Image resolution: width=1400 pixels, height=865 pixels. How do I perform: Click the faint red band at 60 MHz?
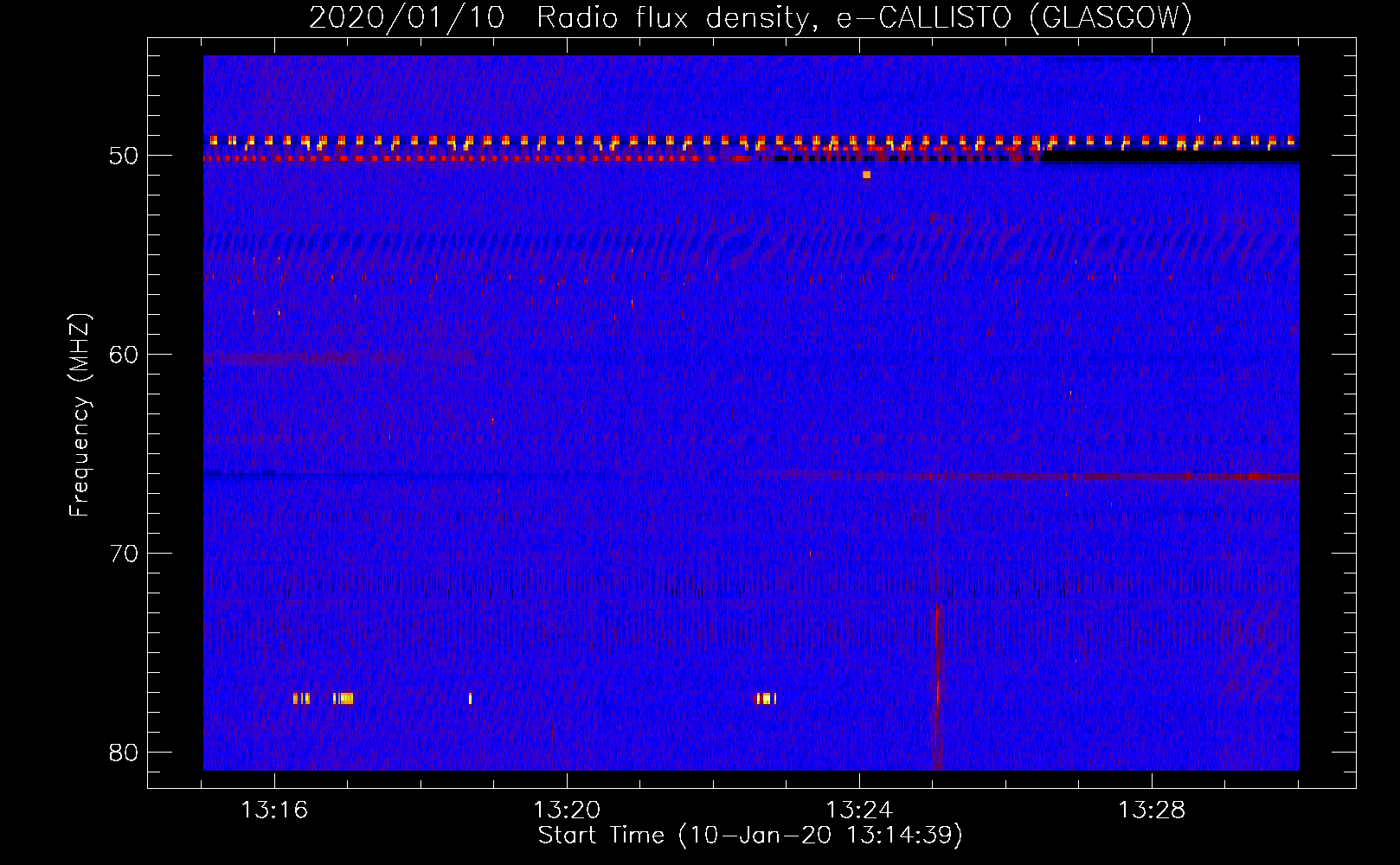[x=286, y=357]
